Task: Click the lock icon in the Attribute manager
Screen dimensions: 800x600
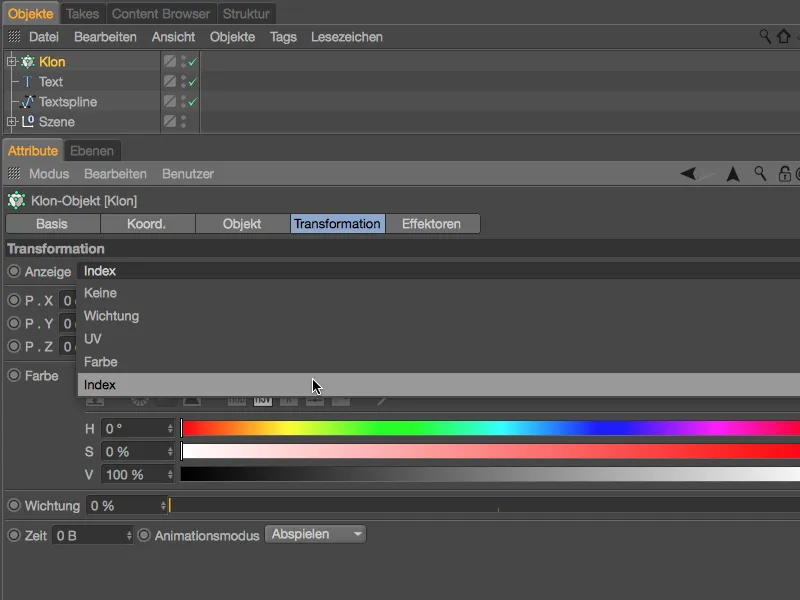Action: tap(786, 173)
